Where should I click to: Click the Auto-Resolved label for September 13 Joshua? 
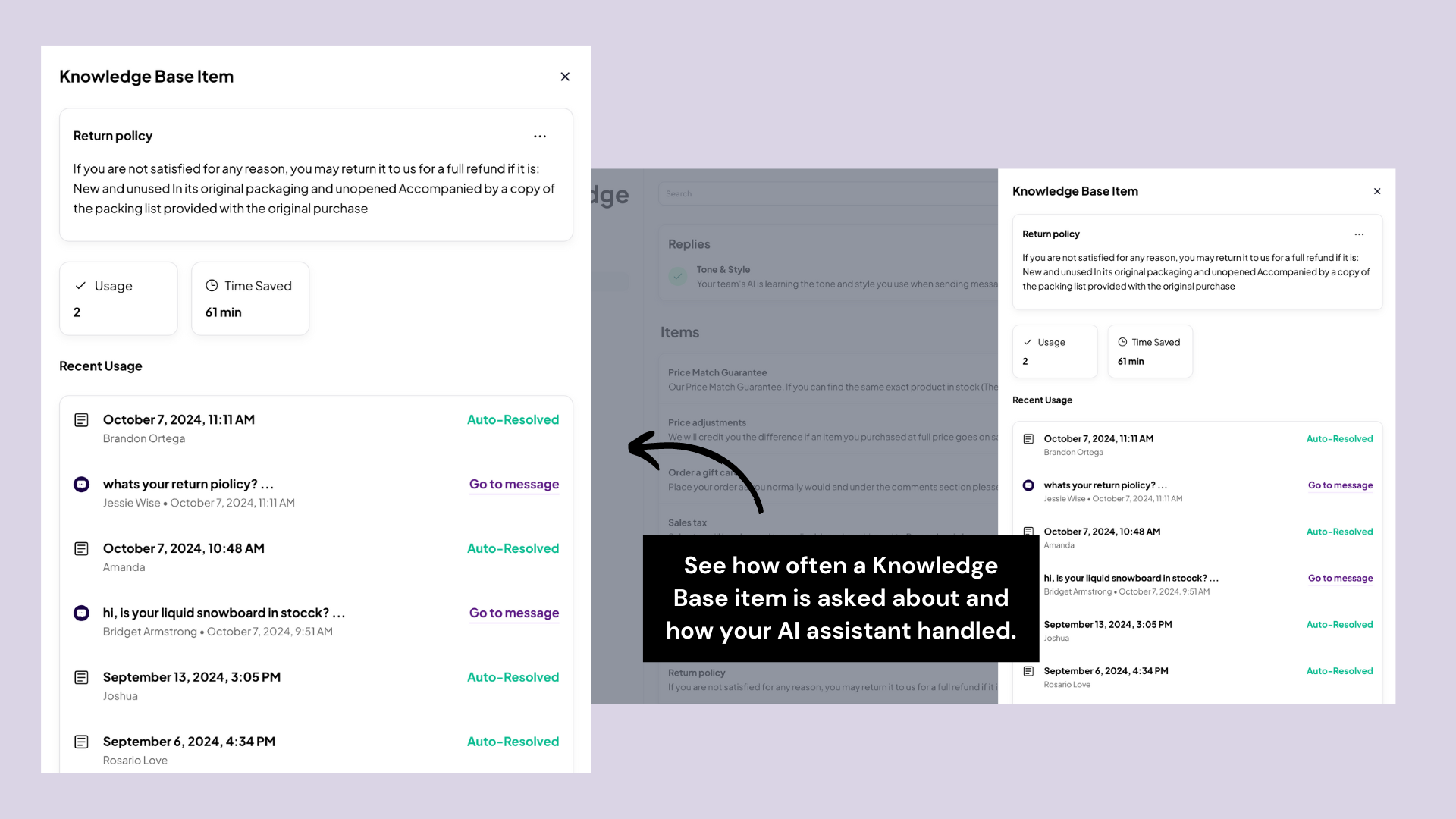(x=513, y=677)
